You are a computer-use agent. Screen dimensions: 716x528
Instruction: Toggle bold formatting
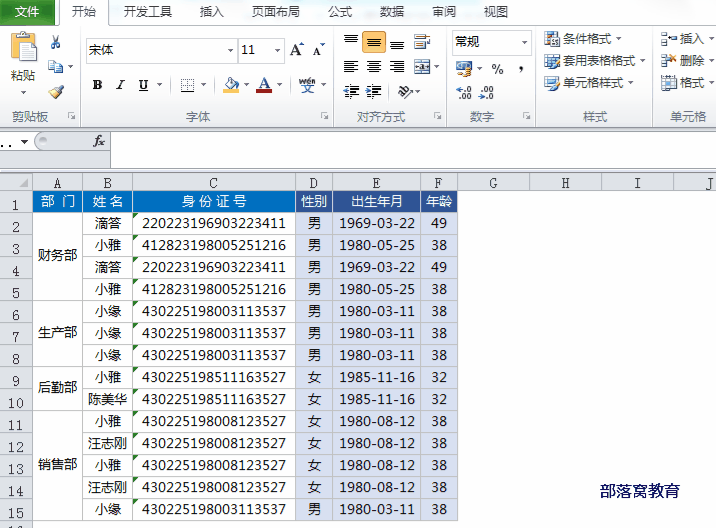97,85
